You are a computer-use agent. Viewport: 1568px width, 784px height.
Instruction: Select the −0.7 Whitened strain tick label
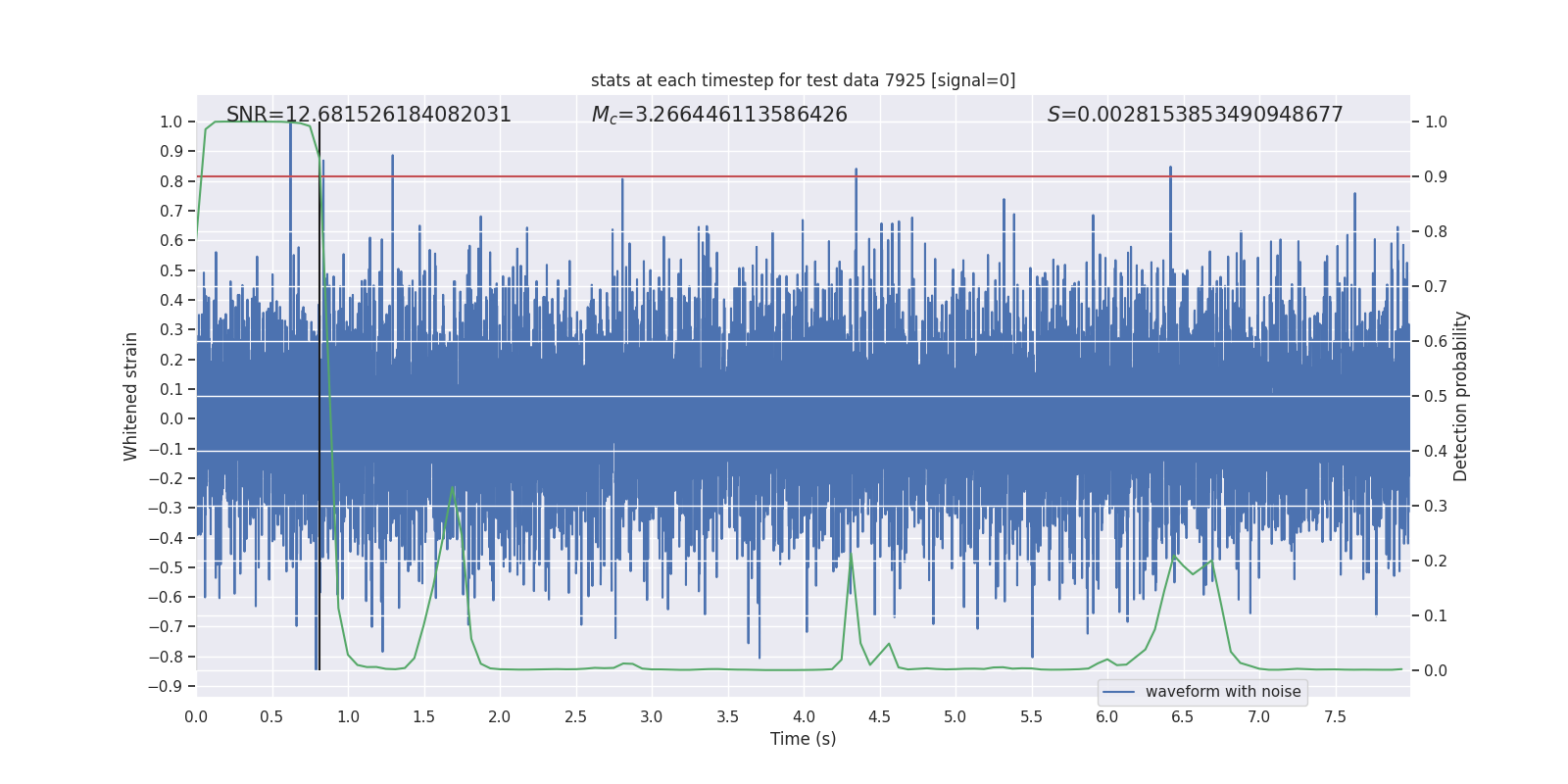(x=165, y=626)
